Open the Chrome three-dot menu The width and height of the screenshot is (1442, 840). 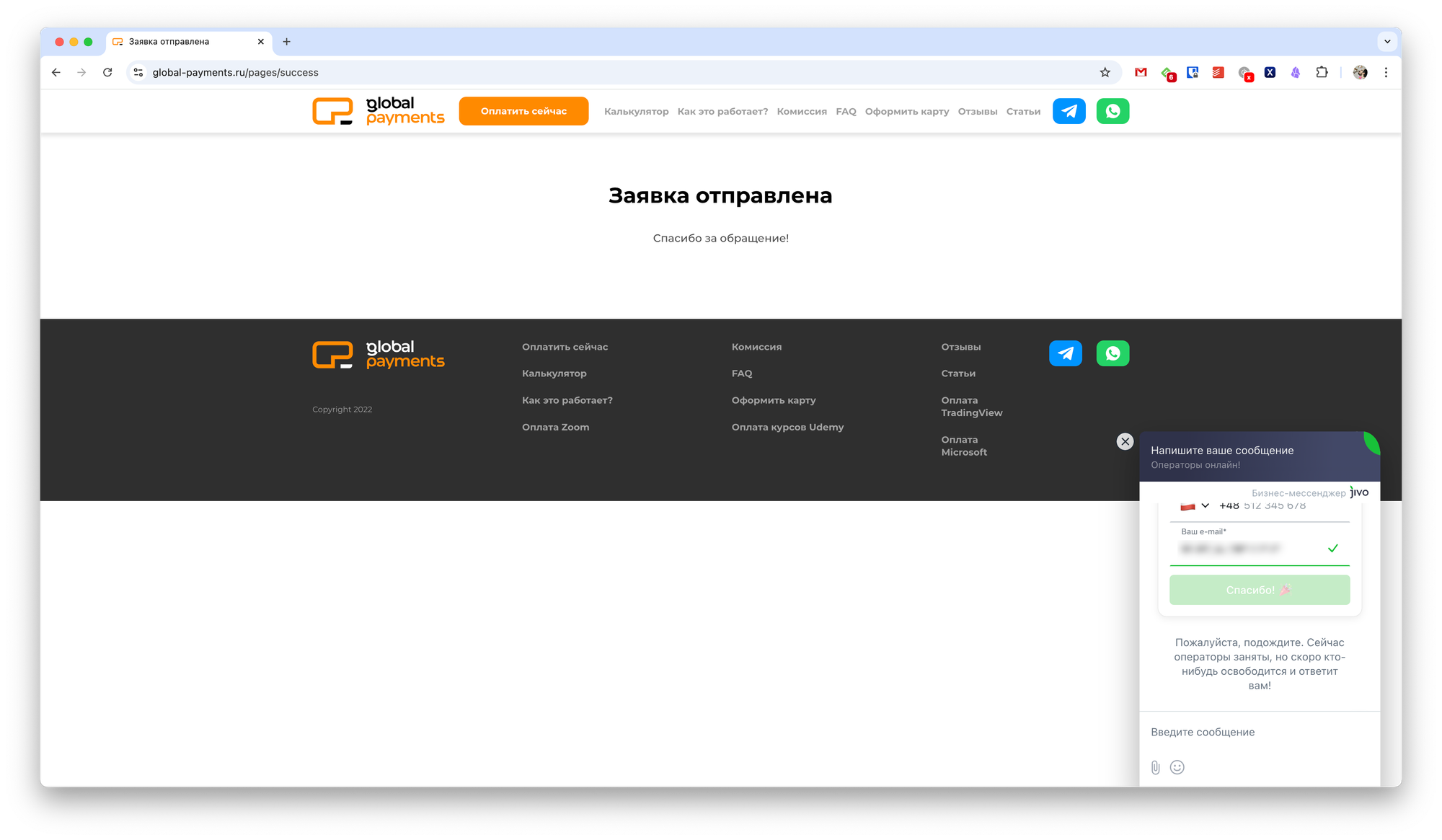click(x=1386, y=72)
